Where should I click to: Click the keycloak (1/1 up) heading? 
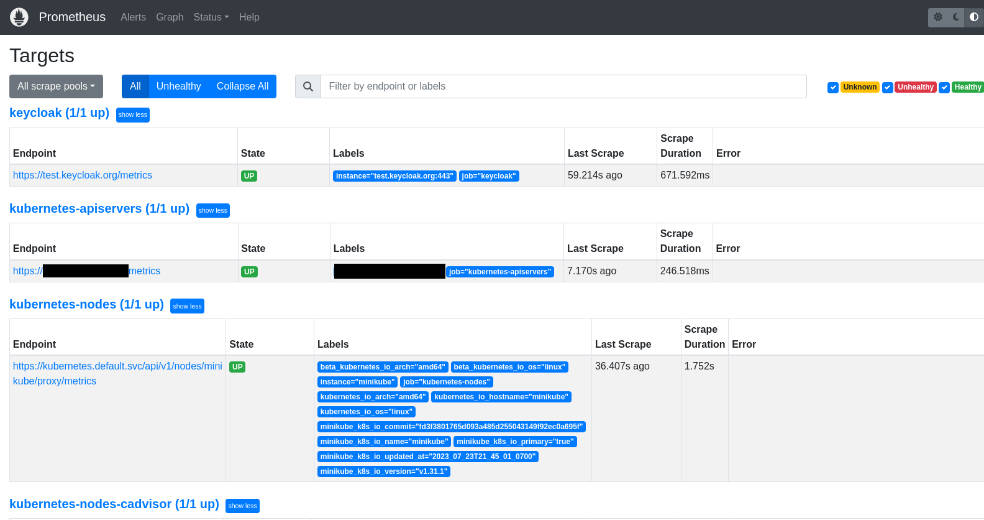point(59,113)
